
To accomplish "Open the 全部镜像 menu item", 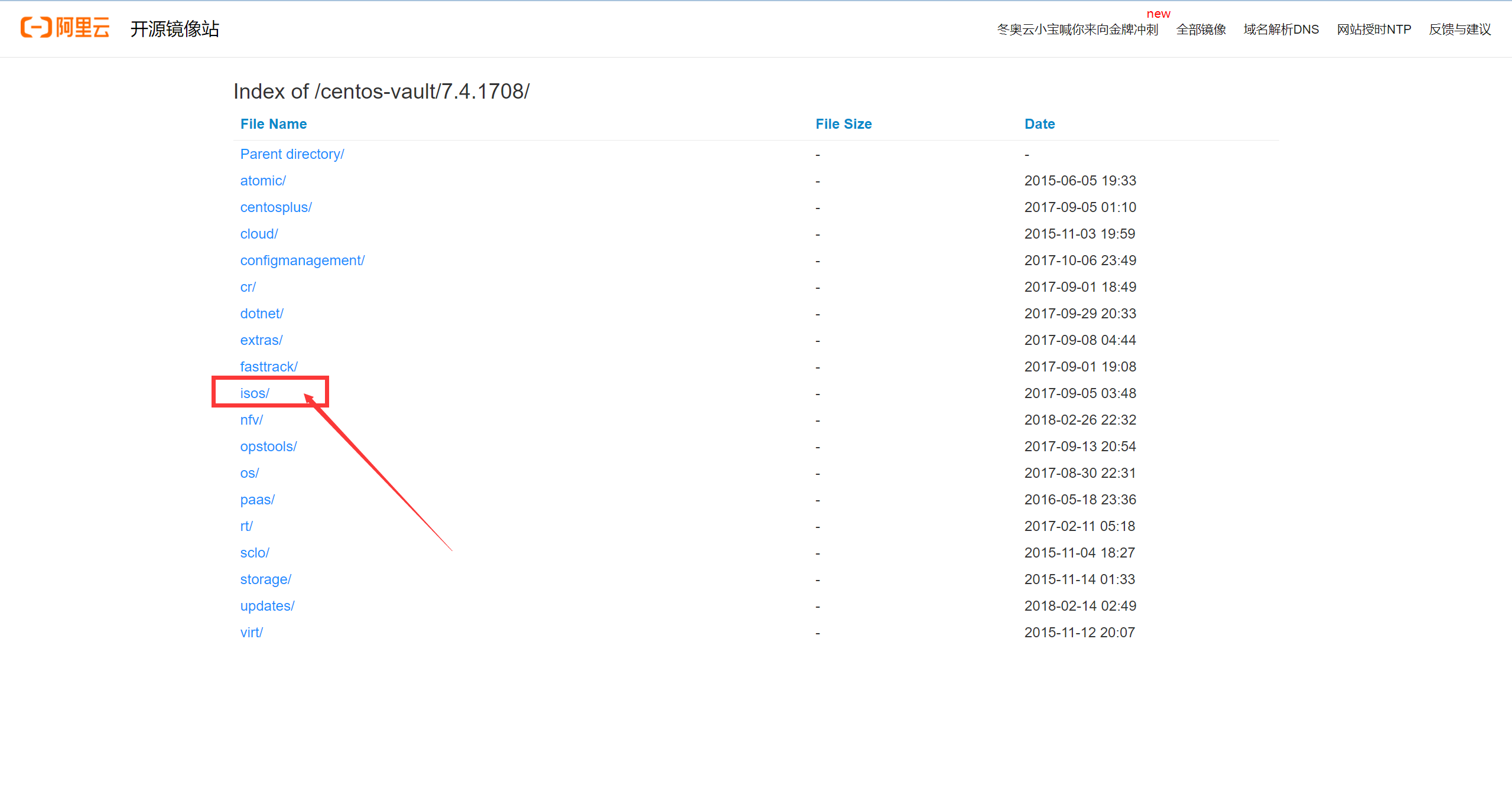I will coord(1201,30).
